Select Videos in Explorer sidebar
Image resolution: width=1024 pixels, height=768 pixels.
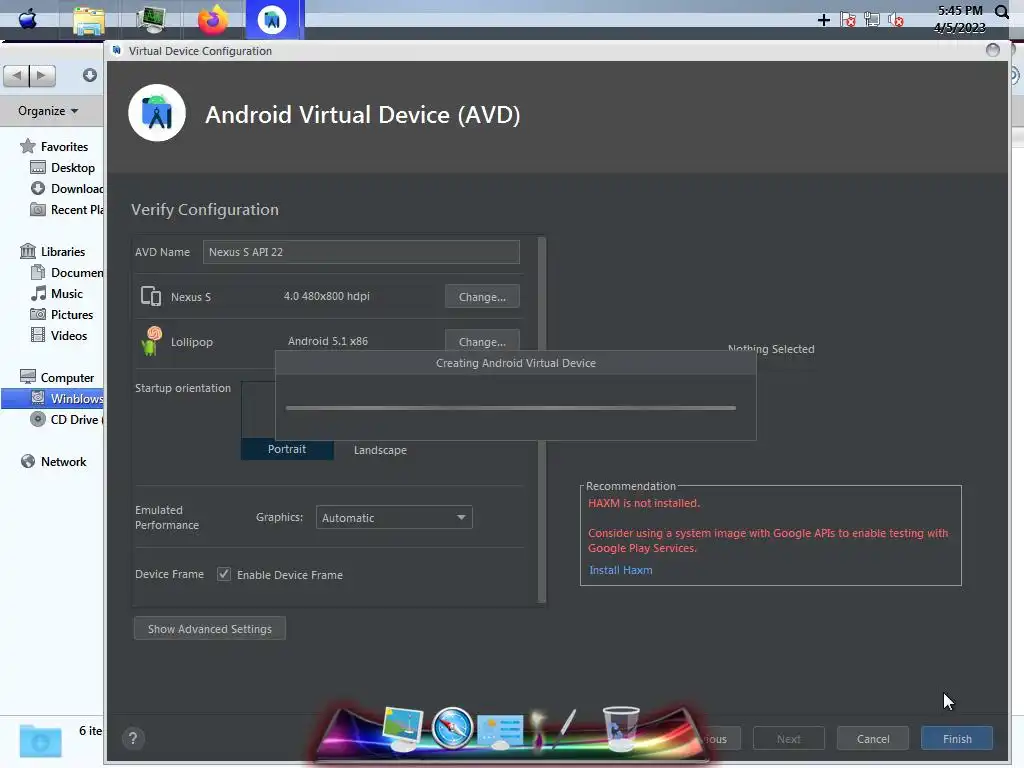click(x=59, y=335)
